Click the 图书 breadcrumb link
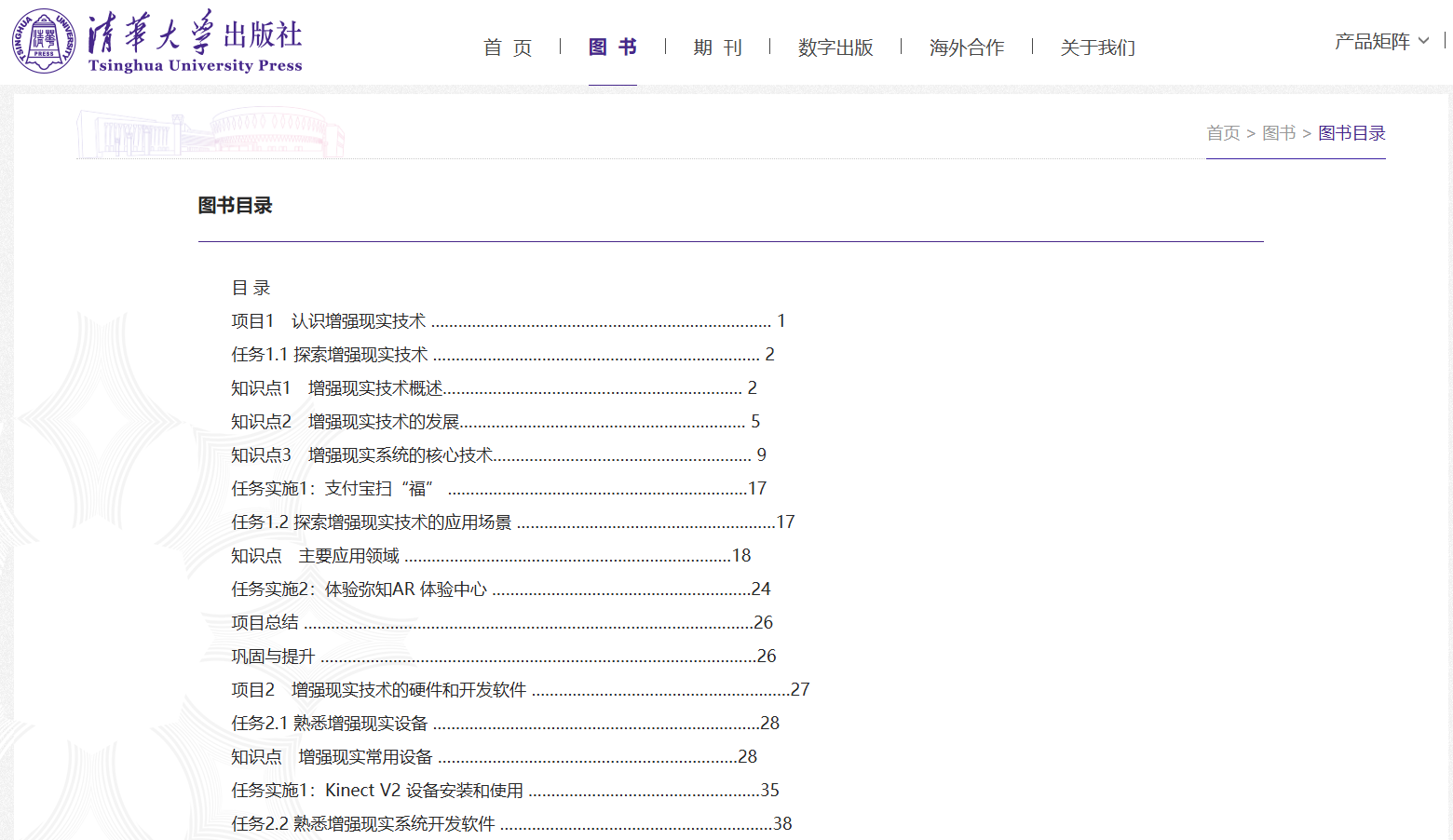 [x=1279, y=133]
